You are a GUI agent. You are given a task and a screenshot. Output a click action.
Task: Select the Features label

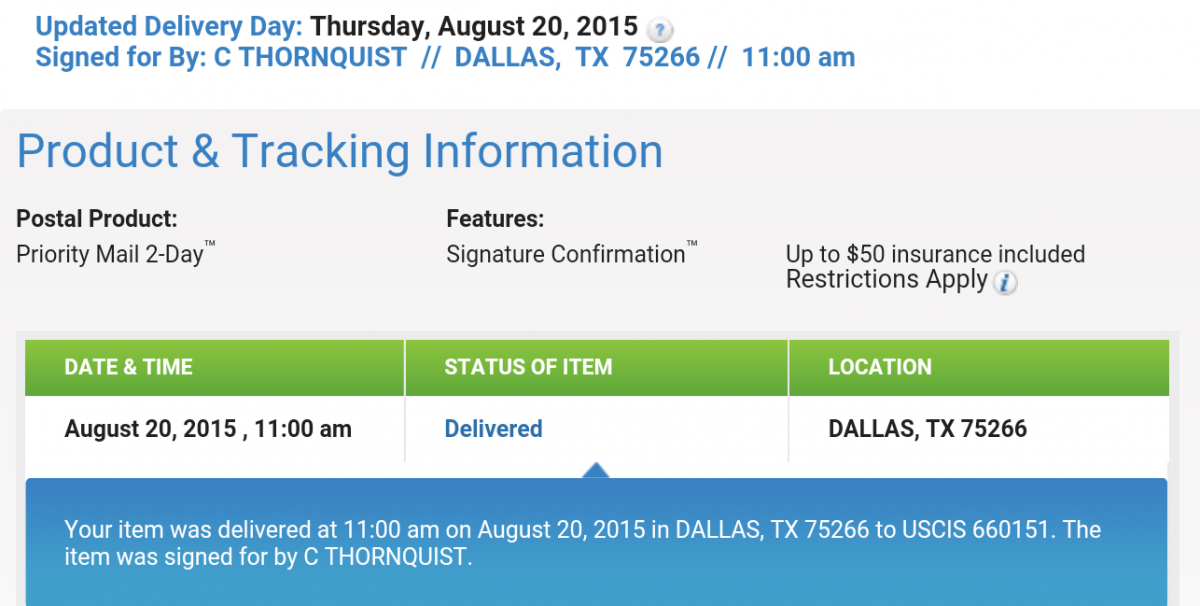point(495,218)
